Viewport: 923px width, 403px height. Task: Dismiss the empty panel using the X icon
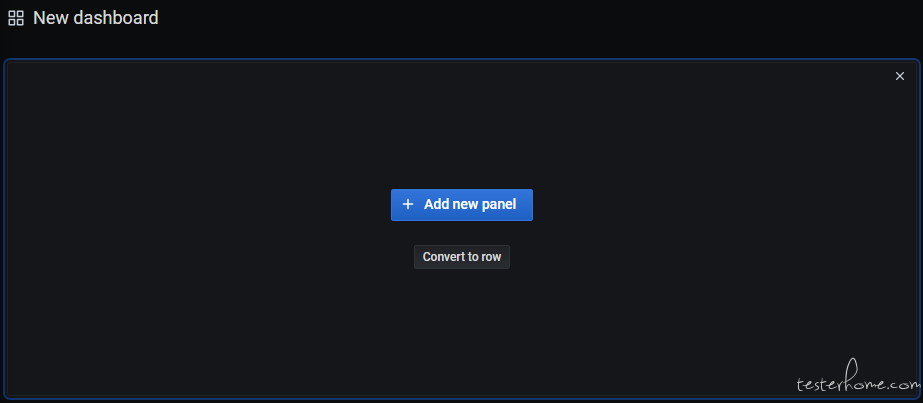pyautogui.click(x=899, y=76)
